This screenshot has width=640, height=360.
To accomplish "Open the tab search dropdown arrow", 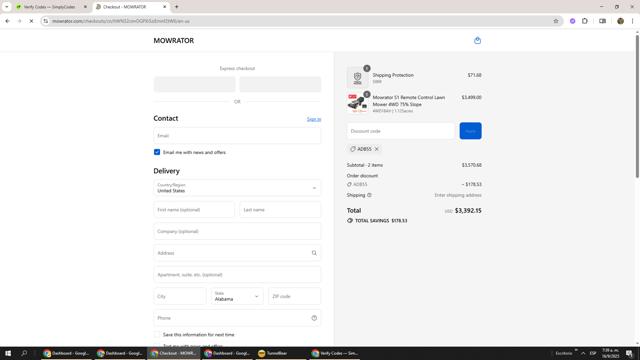I will [x=7, y=7].
